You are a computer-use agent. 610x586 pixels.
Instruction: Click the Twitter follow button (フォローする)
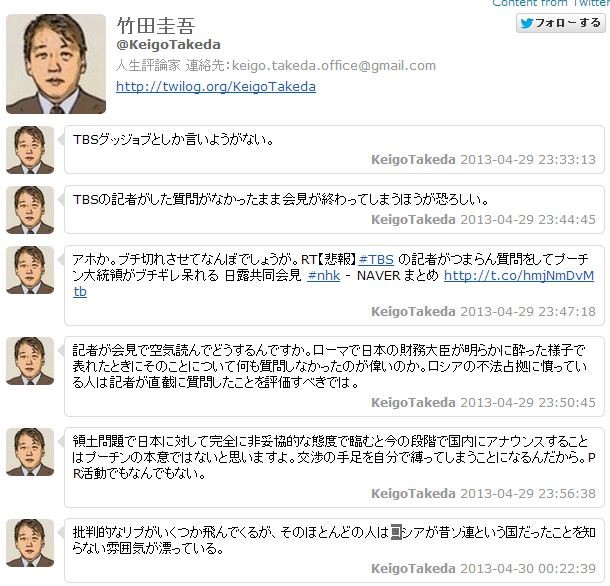[561, 23]
